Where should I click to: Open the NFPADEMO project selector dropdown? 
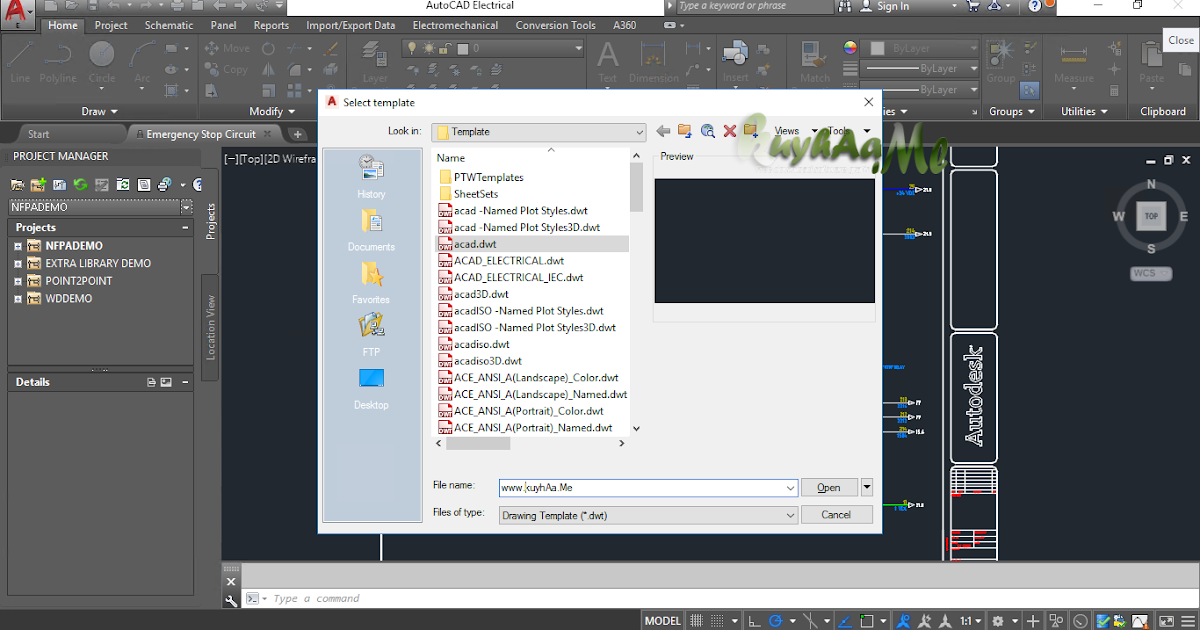[186, 206]
